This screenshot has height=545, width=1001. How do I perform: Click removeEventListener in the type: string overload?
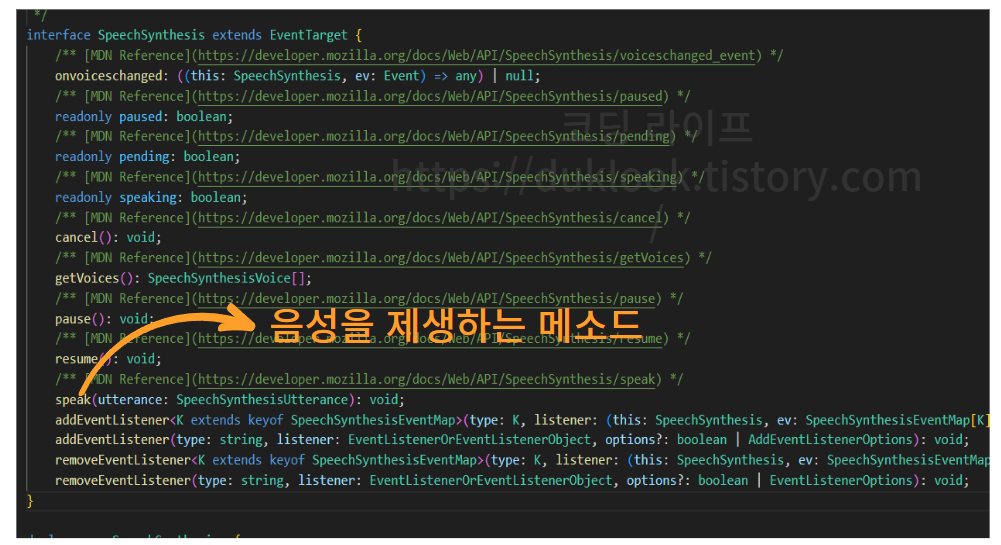[x=123, y=481]
